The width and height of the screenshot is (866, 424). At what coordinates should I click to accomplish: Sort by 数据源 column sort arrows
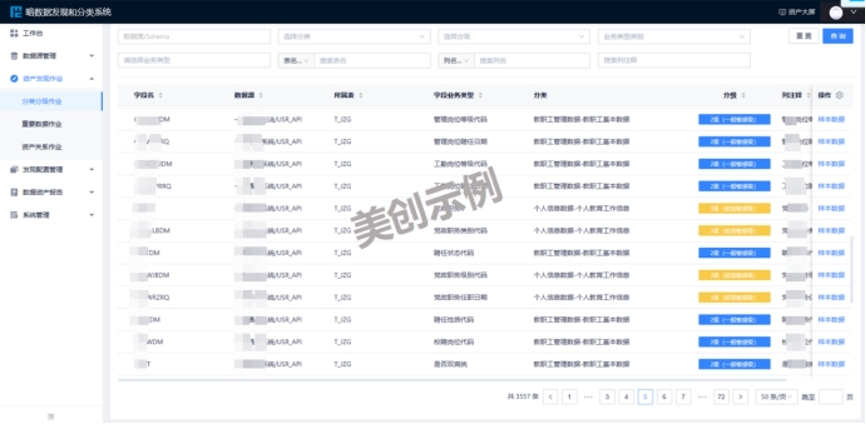pyautogui.click(x=261, y=96)
